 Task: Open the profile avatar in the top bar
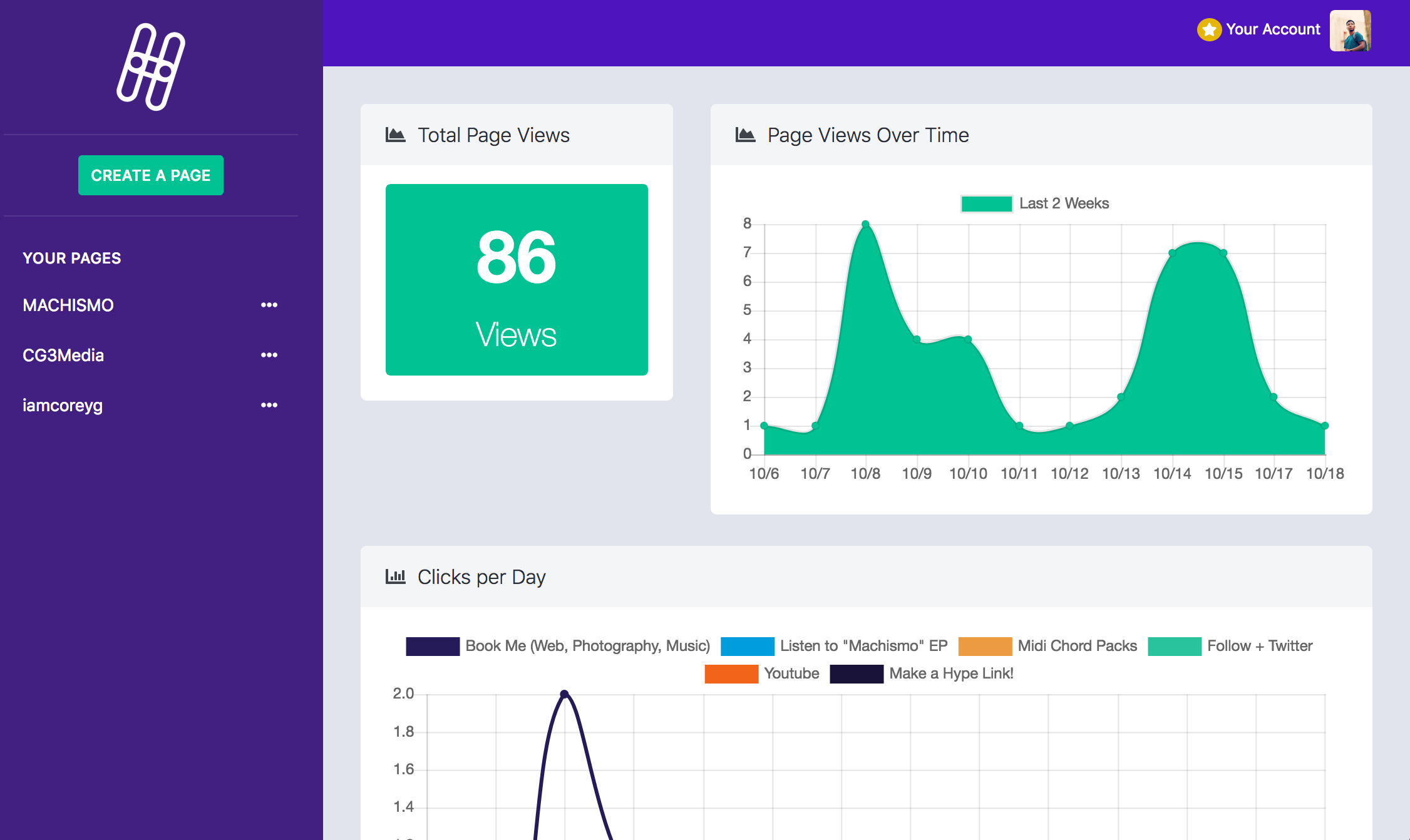[1350, 30]
